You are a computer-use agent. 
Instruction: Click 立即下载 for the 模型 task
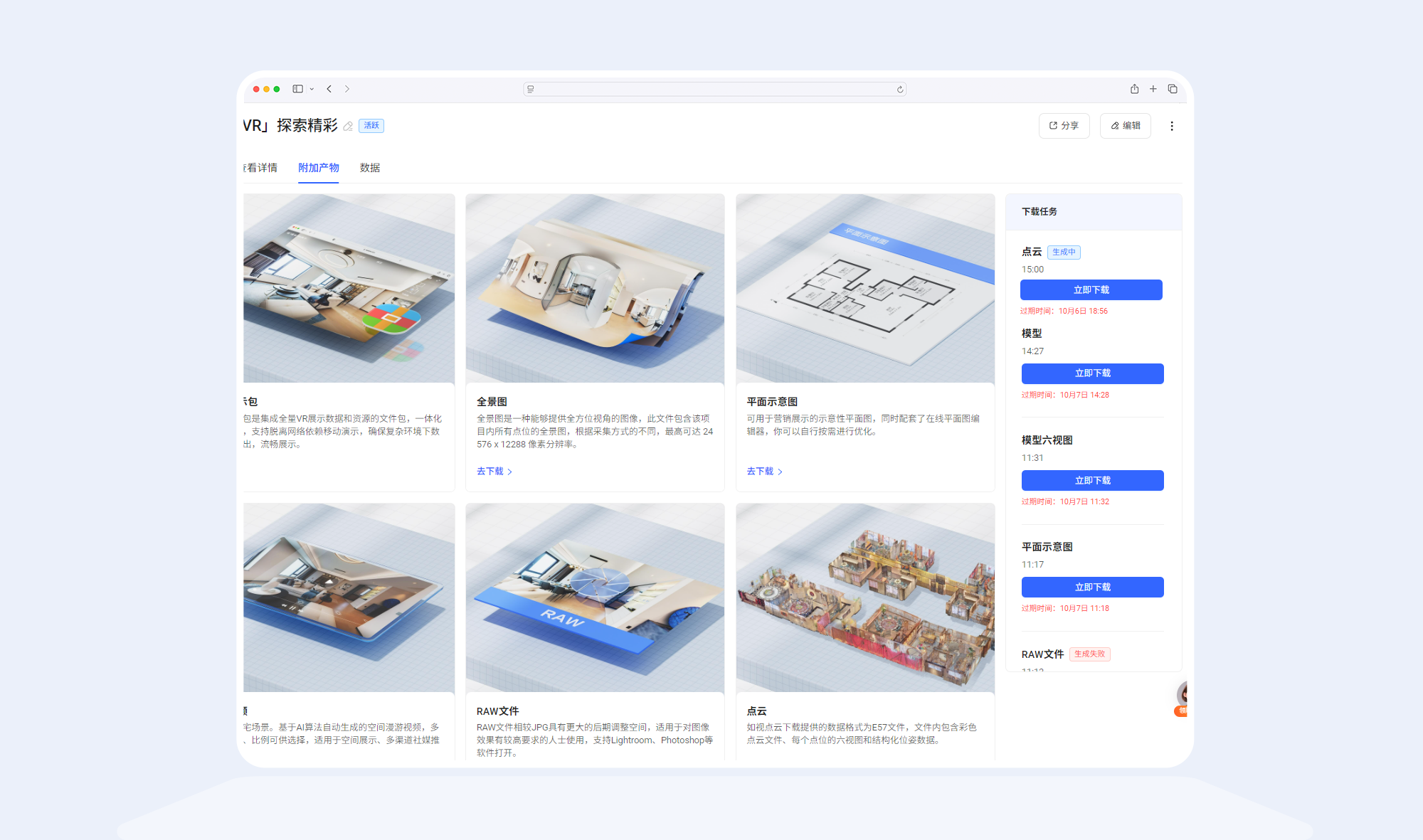(x=1093, y=373)
